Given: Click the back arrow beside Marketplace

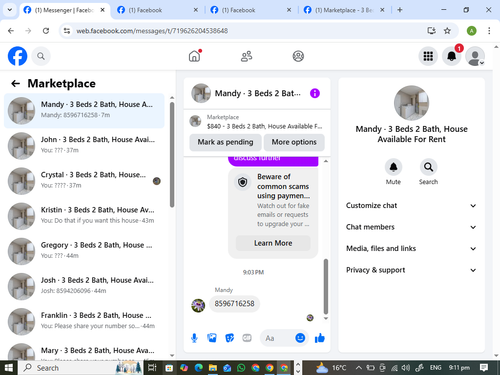Looking at the screenshot, I should click(15, 83).
